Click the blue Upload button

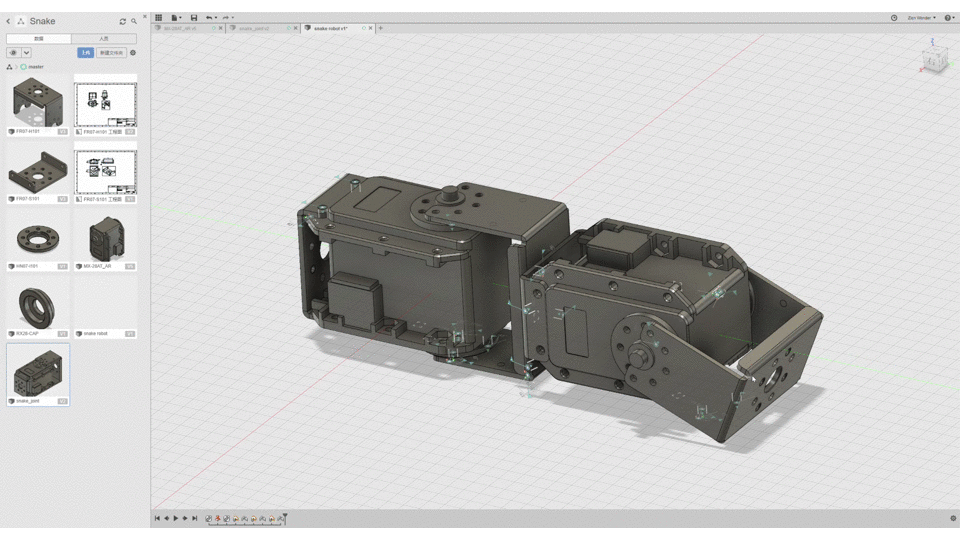coord(86,53)
